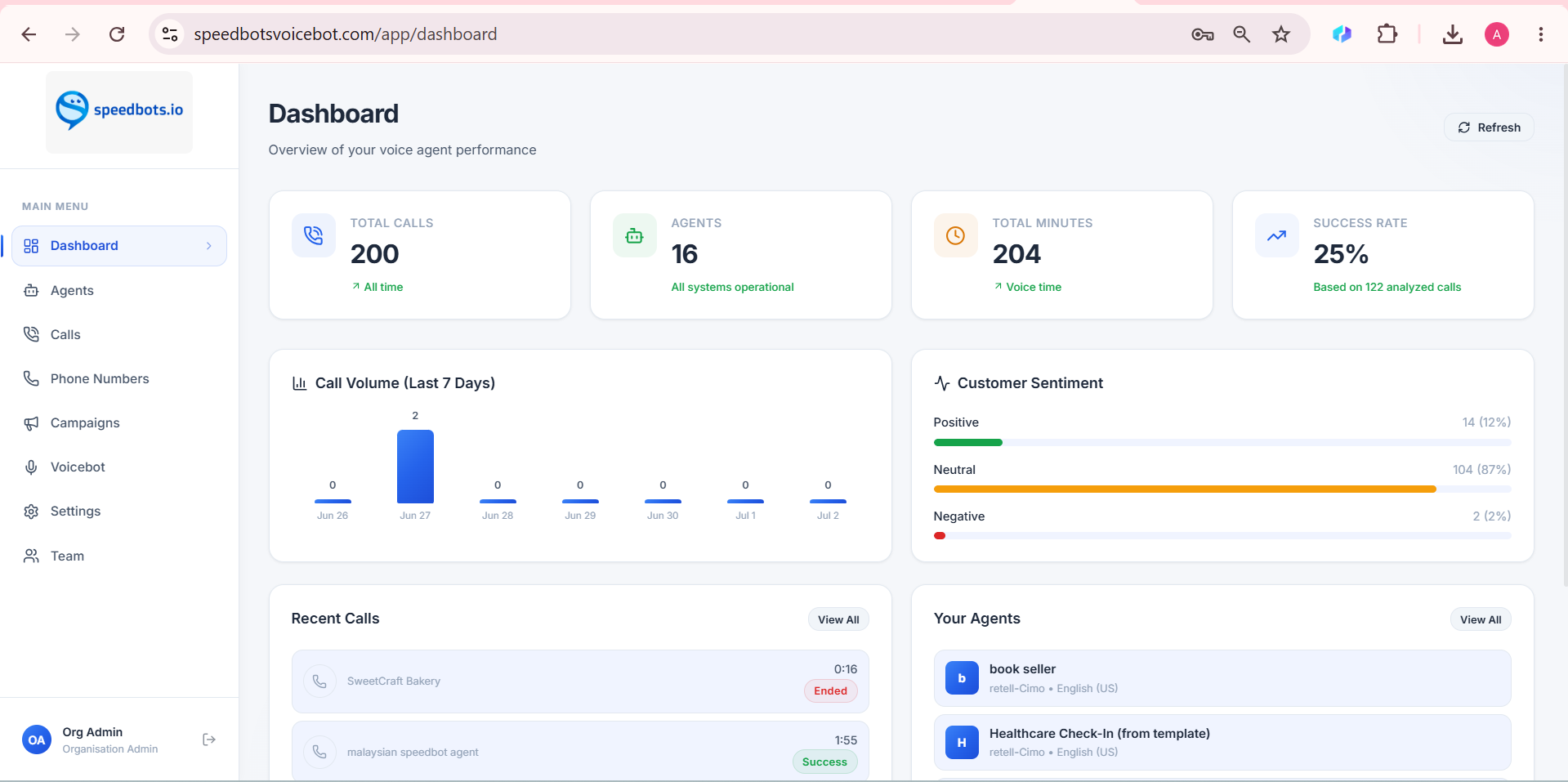Click the malaysian agent call phone icon

[x=319, y=752]
